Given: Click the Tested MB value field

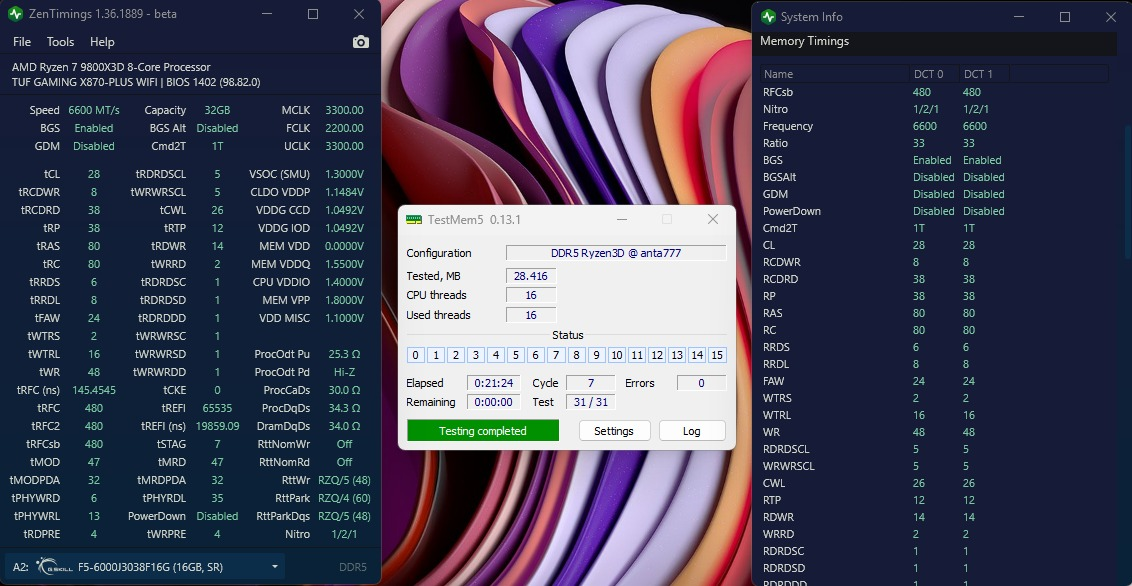Looking at the screenshot, I should 531,276.
